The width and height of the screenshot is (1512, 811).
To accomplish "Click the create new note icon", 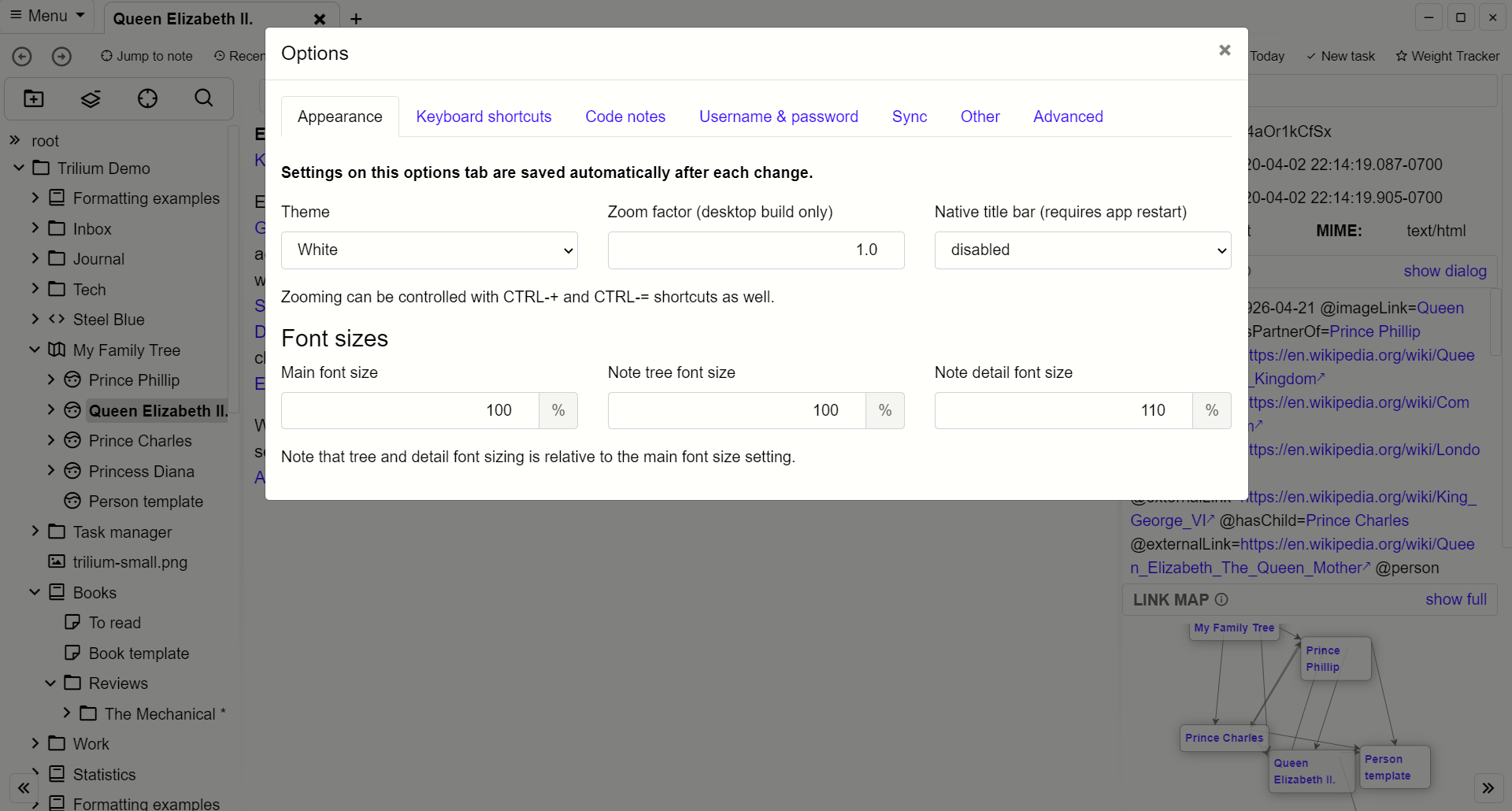I will click(34, 98).
